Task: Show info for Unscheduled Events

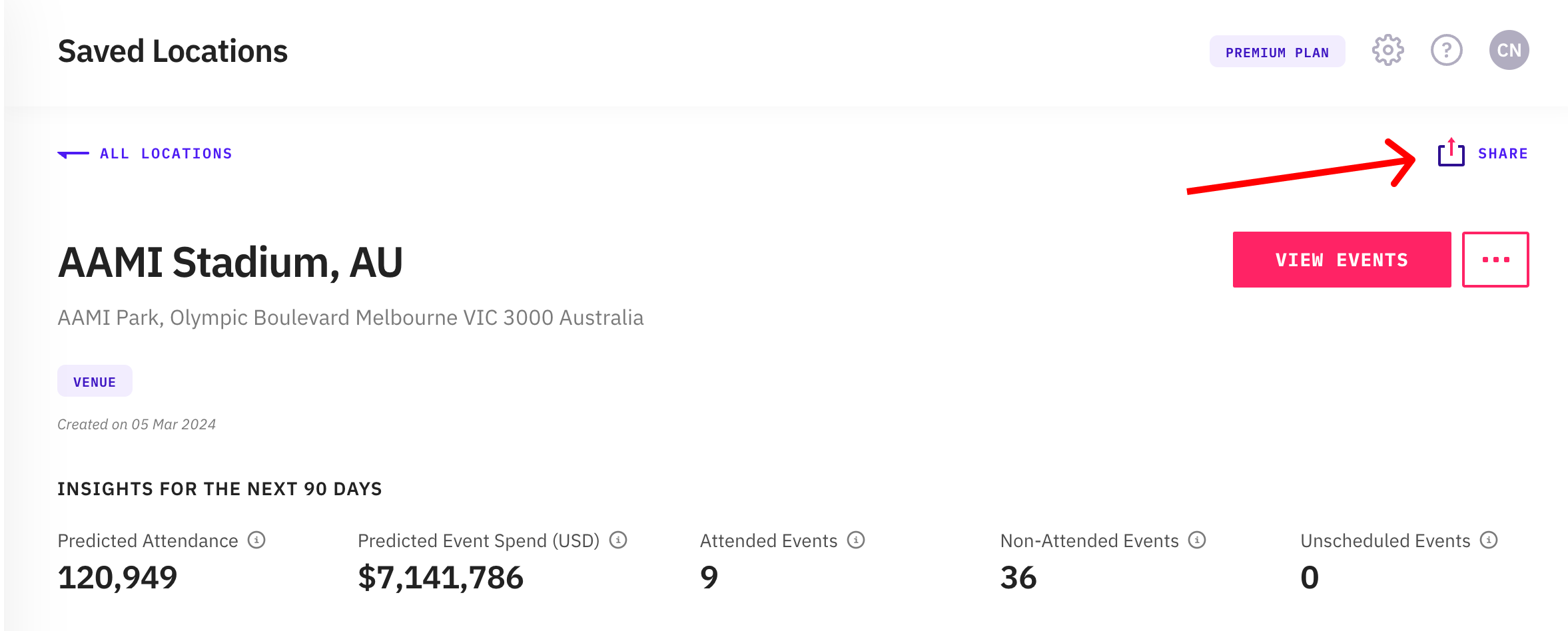Action: click(1489, 540)
